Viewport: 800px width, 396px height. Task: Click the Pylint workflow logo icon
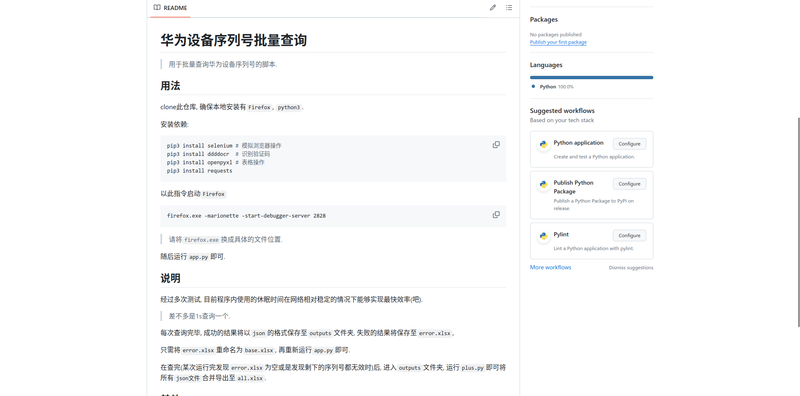point(543,236)
